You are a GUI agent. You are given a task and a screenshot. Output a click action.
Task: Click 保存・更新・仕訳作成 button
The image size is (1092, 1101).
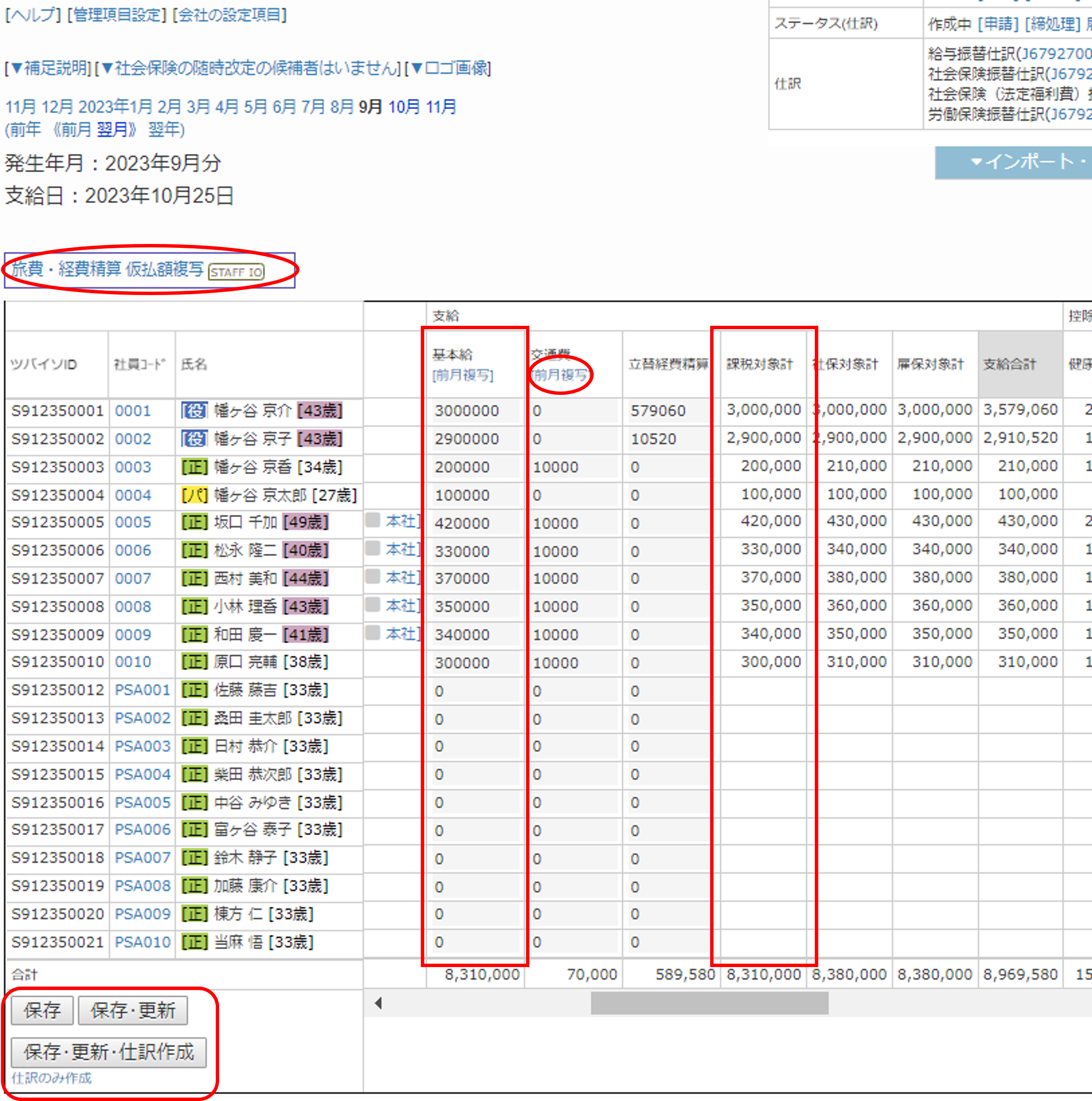(109, 1052)
